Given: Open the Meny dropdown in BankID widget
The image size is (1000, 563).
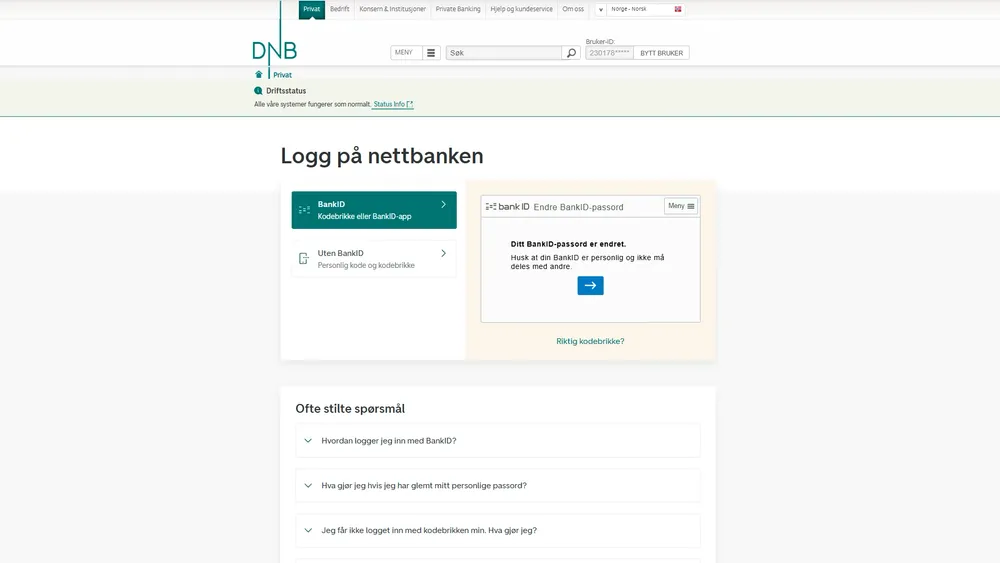Looking at the screenshot, I should coord(681,206).
